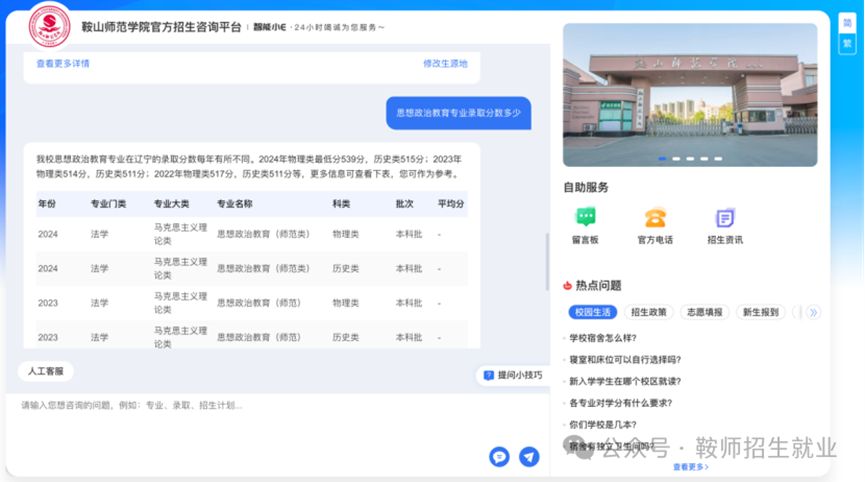Switch to traditional Chinese with 繁 button

[847, 43]
